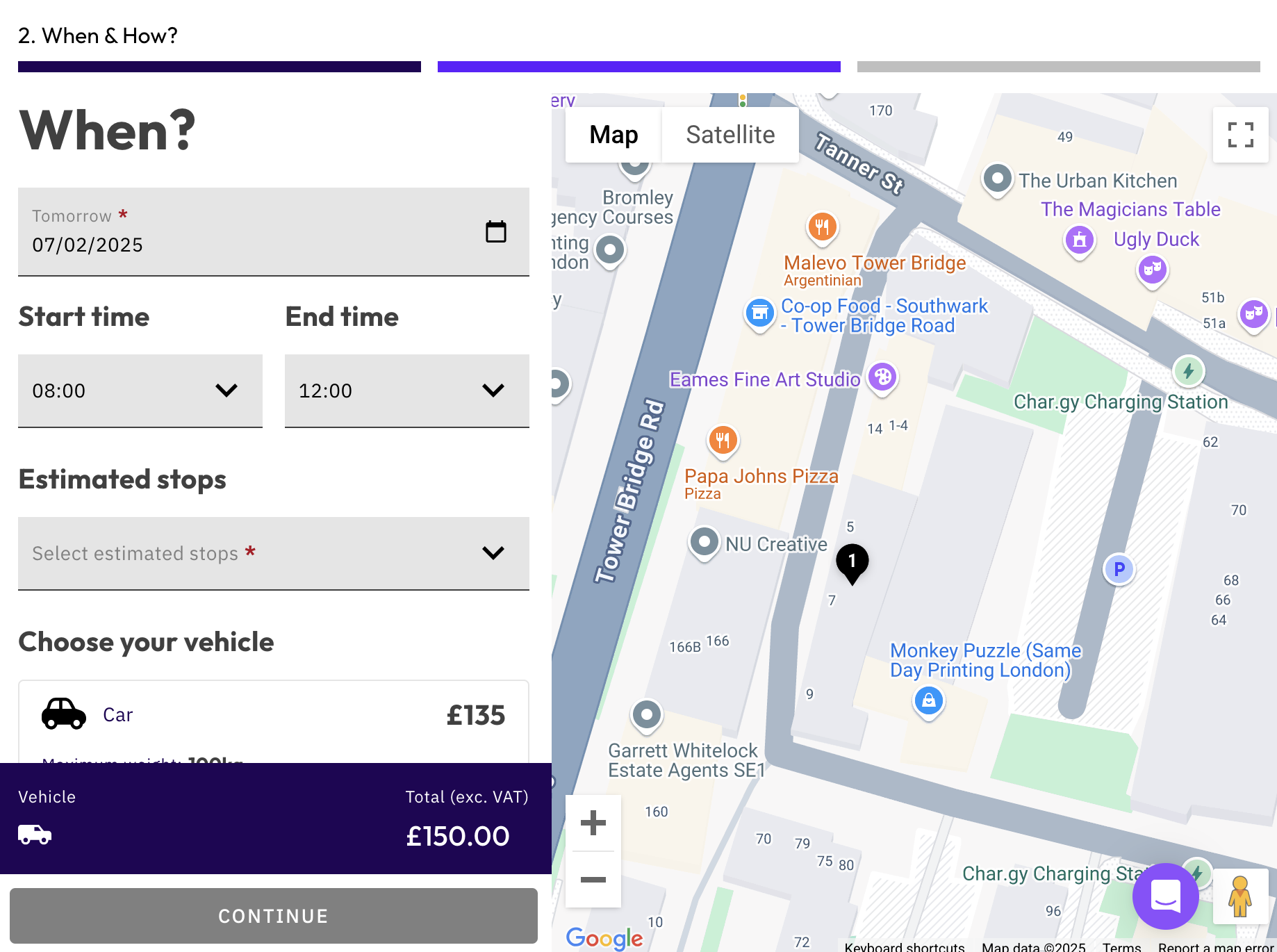This screenshot has height=952, width=1277.
Task: Switch to Satellite map view
Action: [x=730, y=135]
